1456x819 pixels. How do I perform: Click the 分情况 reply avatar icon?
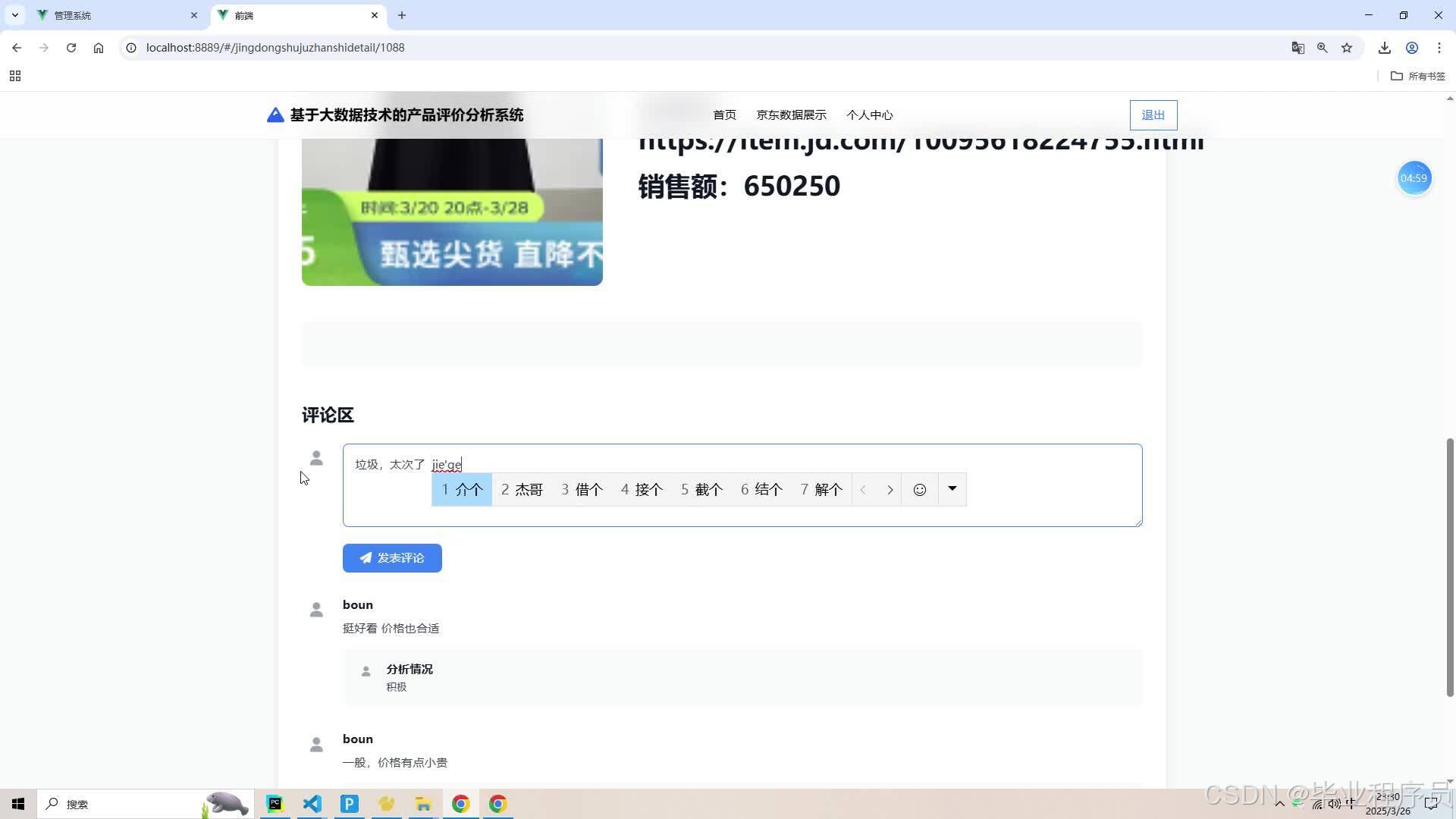point(366,671)
